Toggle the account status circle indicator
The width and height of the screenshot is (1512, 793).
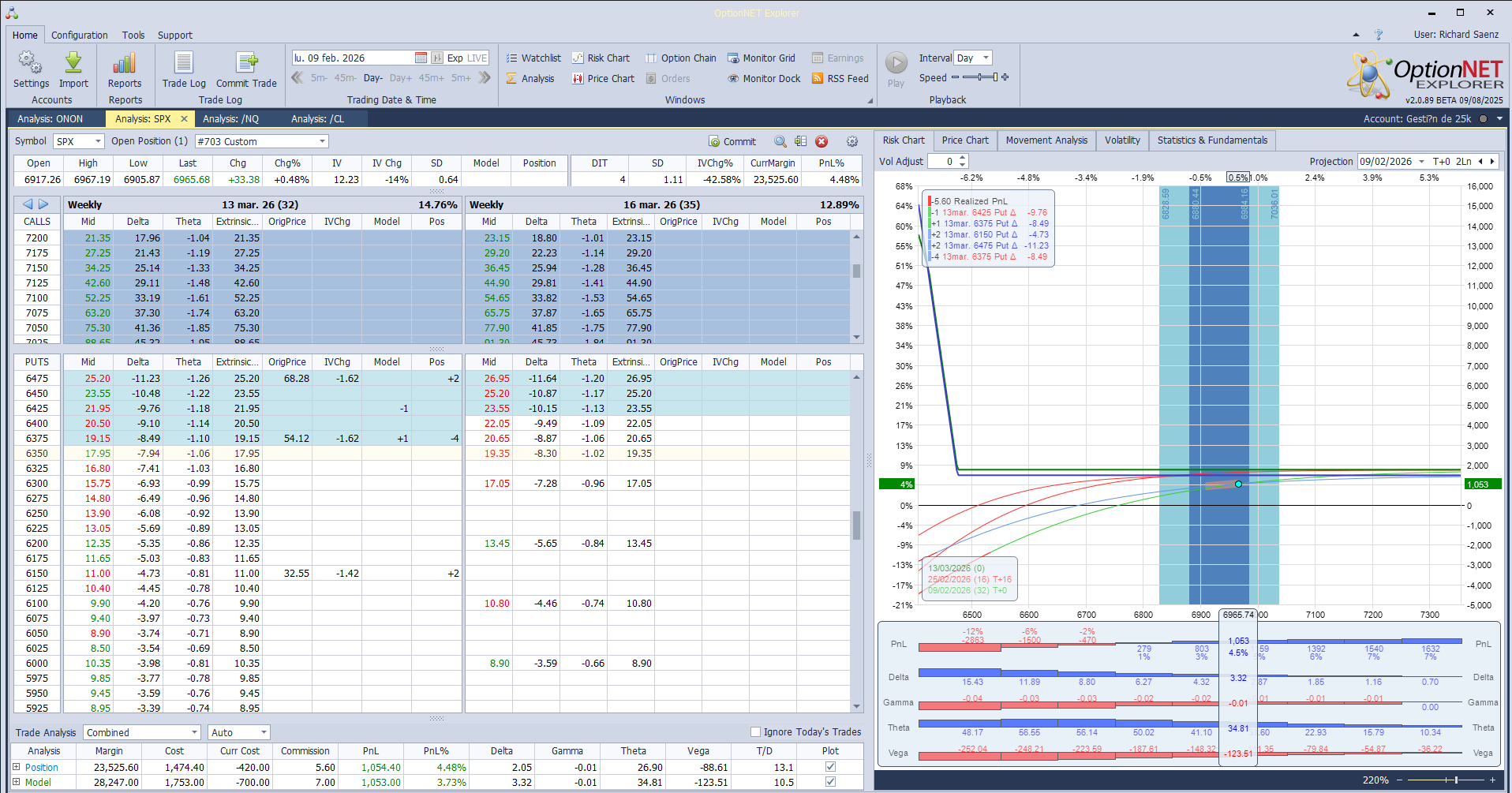(x=1483, y=118)
